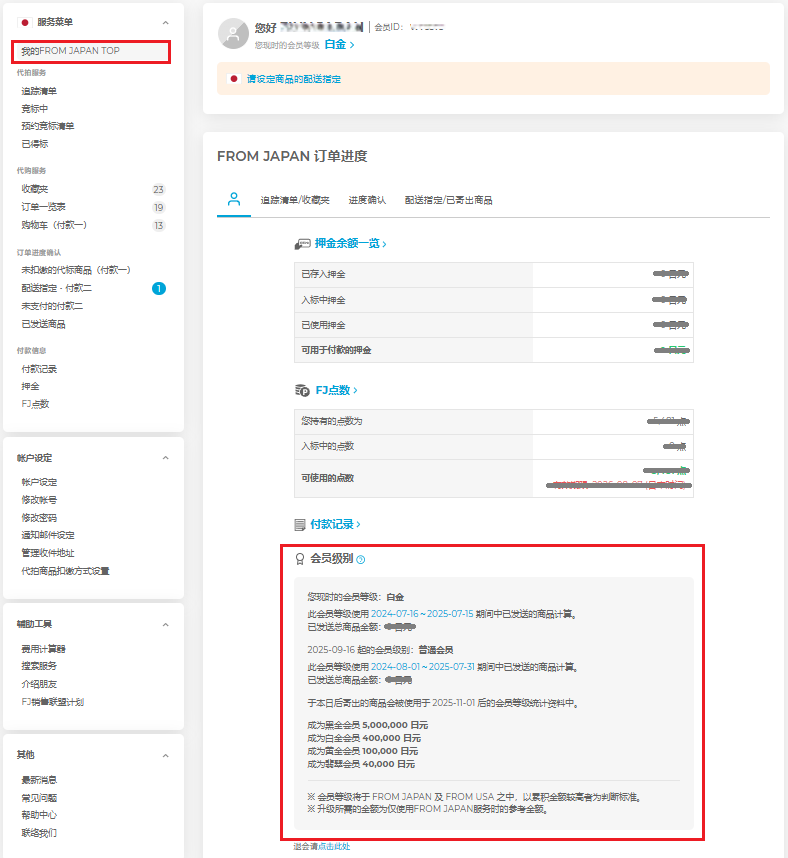Open 已发送商品

tap(43, 324)
